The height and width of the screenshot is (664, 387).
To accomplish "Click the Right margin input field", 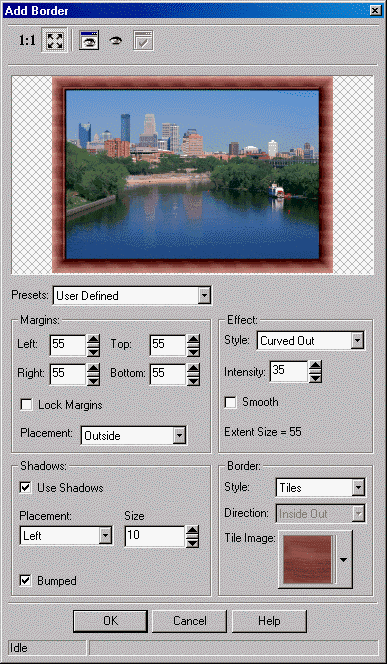I will 68,374.
